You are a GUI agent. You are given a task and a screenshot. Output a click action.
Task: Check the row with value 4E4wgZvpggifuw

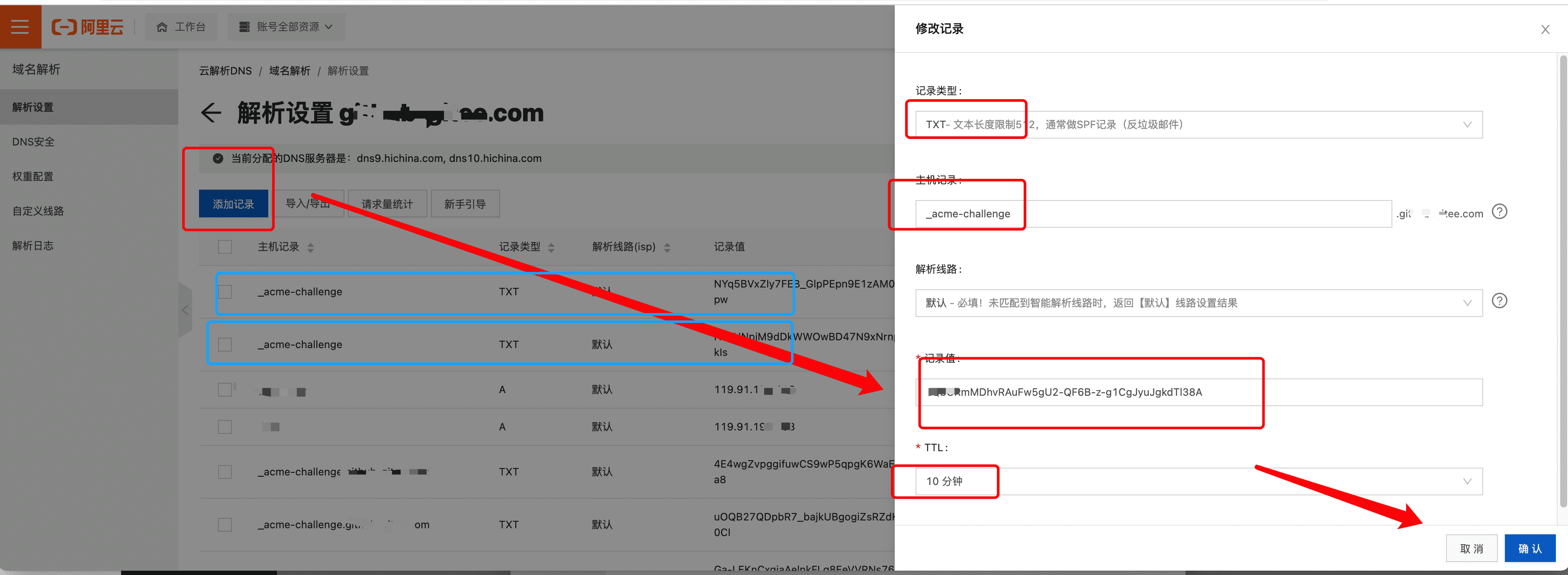point(225,472)
